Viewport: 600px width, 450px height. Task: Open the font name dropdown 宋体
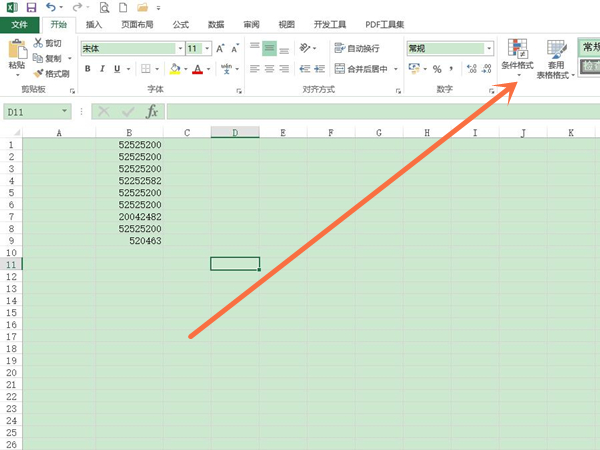[180, 49]
